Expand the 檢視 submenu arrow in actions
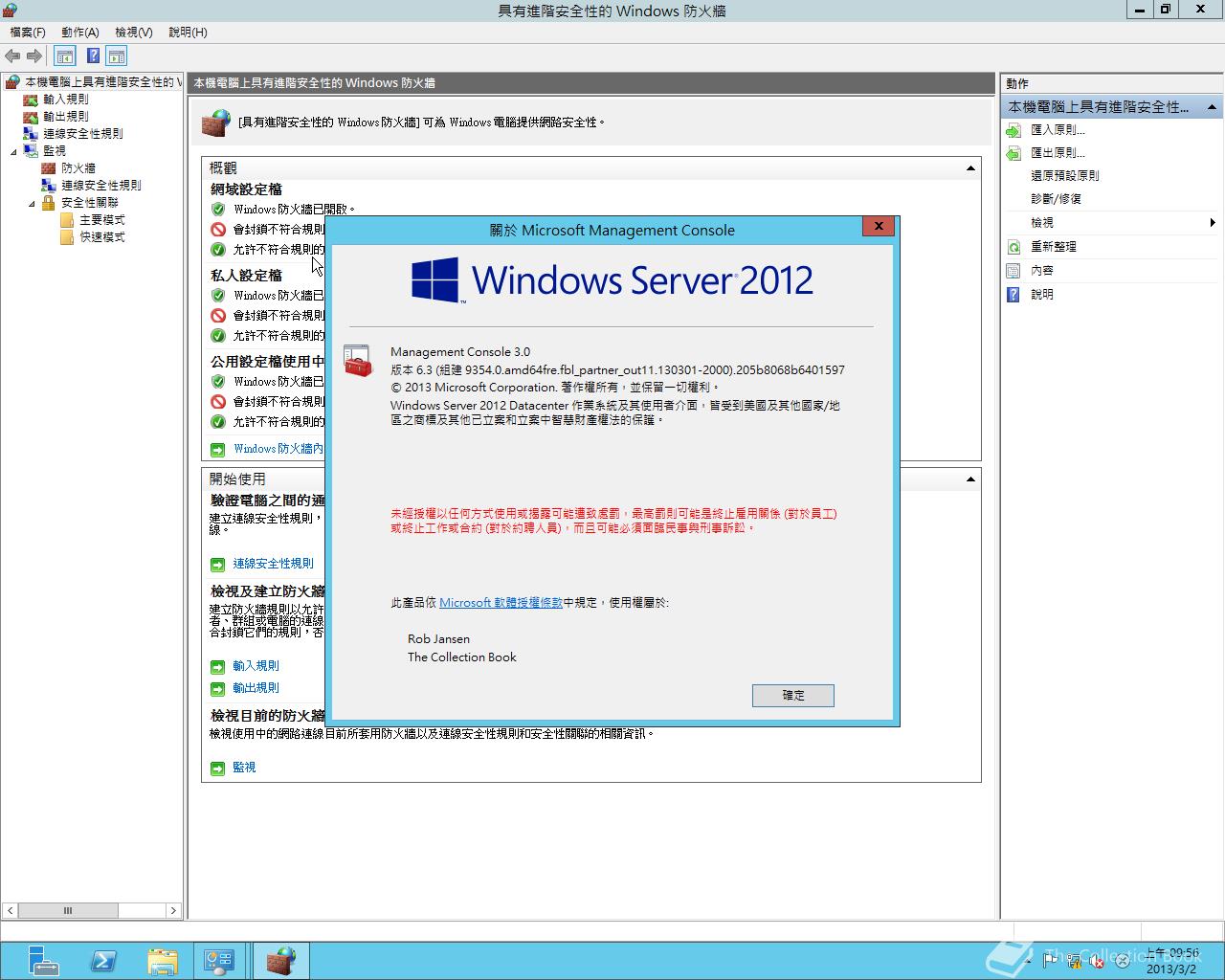This screenshot has height=980, width=1225. [x=1213, y=223]
